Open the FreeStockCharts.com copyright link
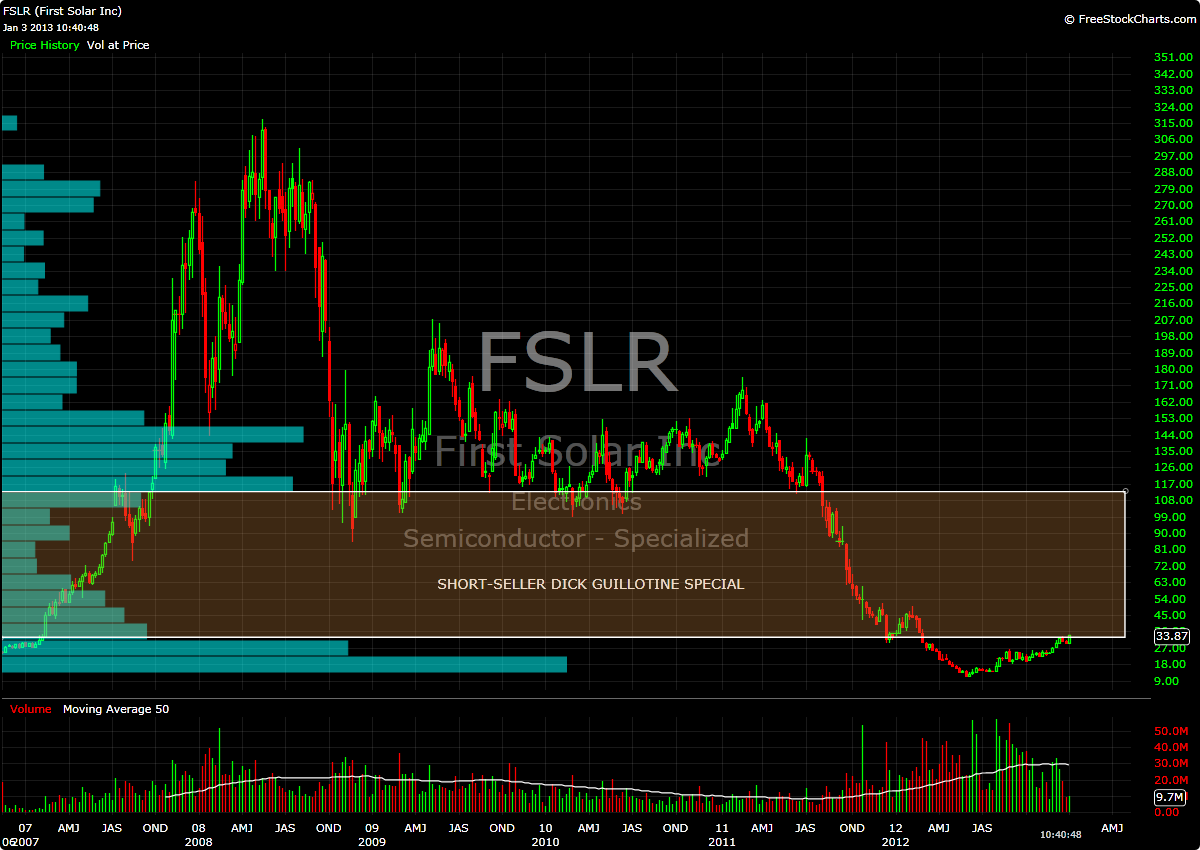Screen dimensions: 1200x850 1129,19
